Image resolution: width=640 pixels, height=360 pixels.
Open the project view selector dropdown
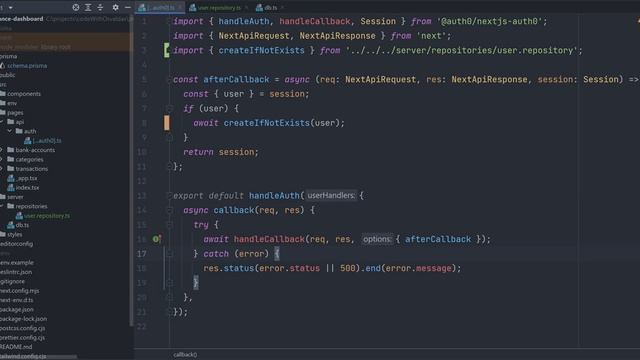pyautogui.click(x=10, y=7)
